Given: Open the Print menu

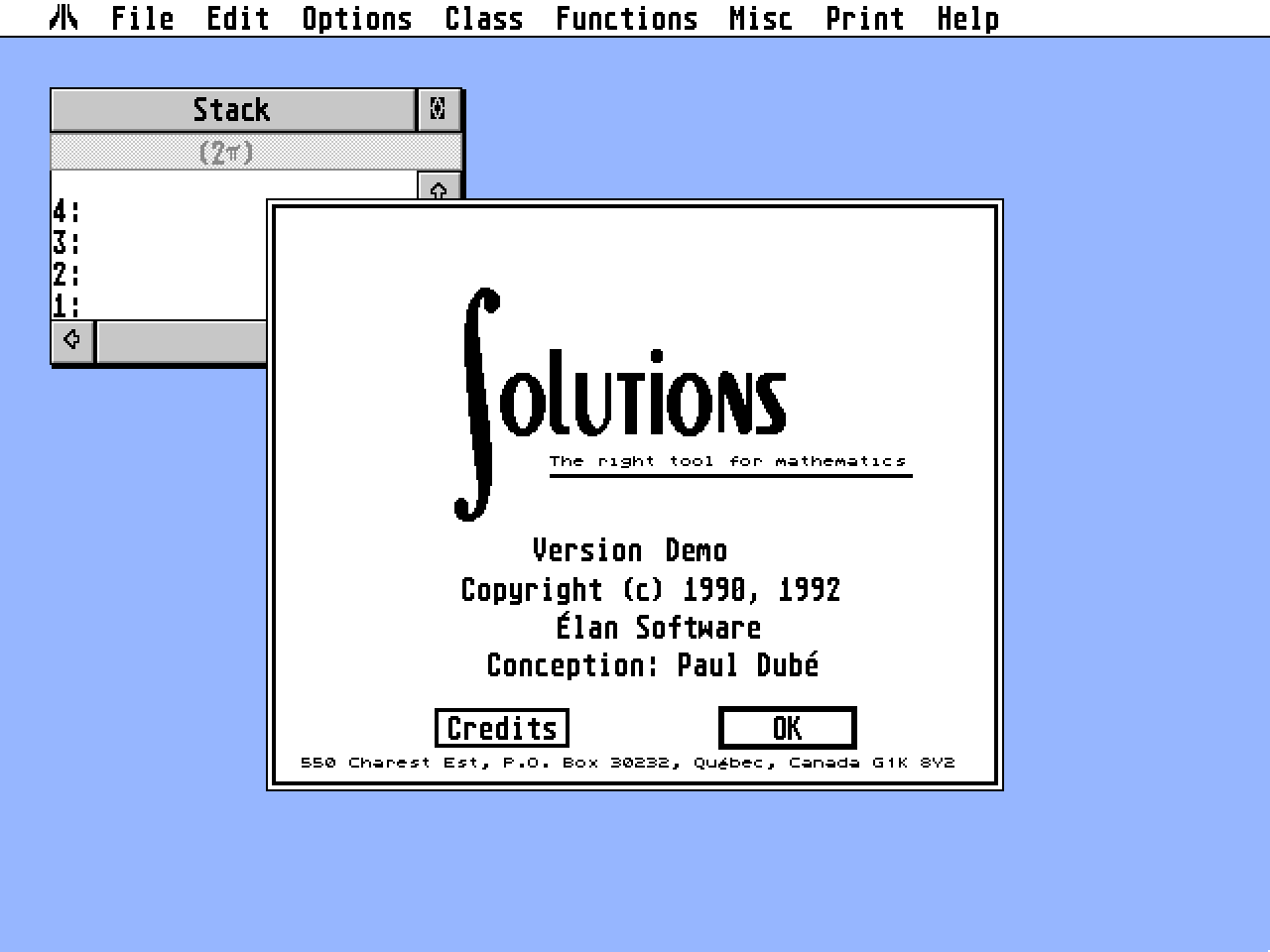Looking at the screenshot, I should pyautogui.click(x=865, y=18).
